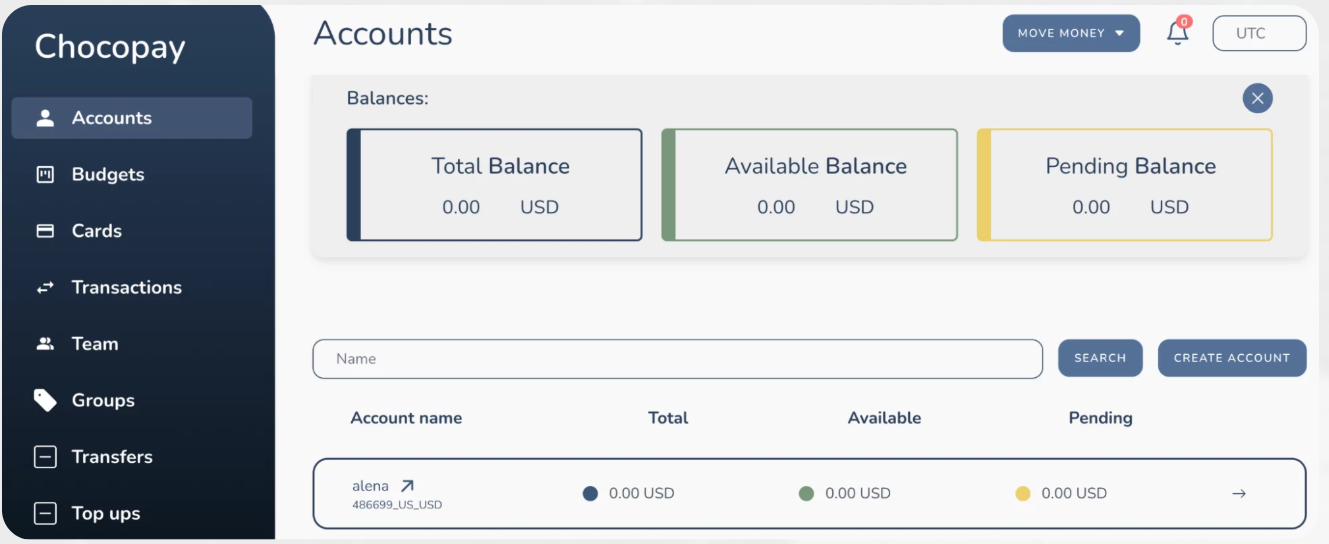
Task: Click the Create Account button
Action: [x=1231, y=358]
